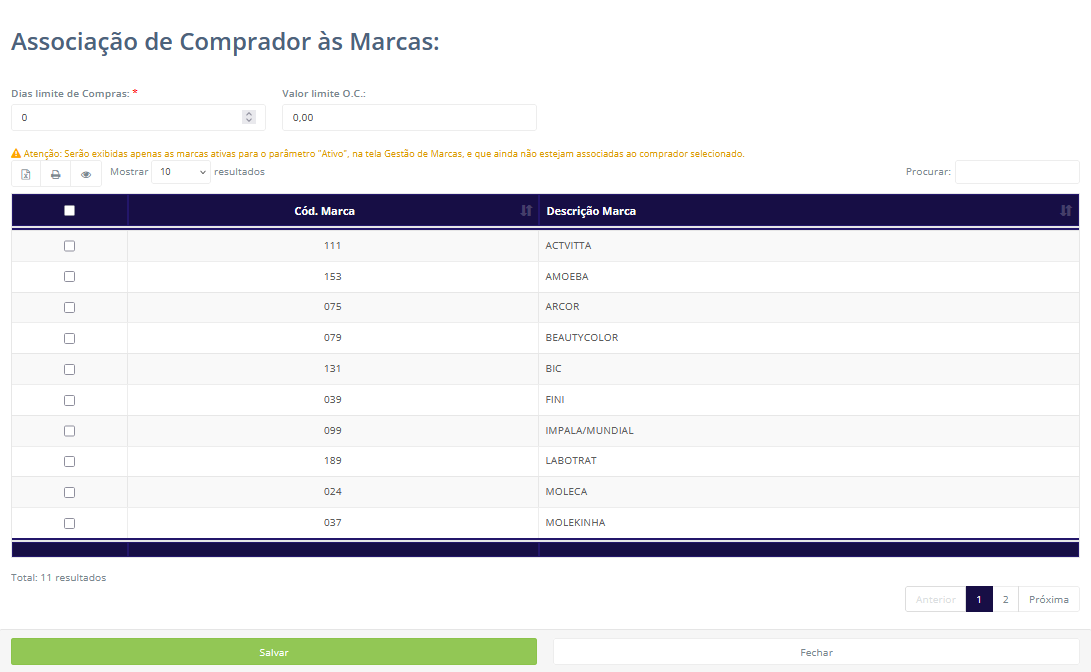Toggle column visibility eye icon
1091x672 pixels.
(x=86, y=174)
